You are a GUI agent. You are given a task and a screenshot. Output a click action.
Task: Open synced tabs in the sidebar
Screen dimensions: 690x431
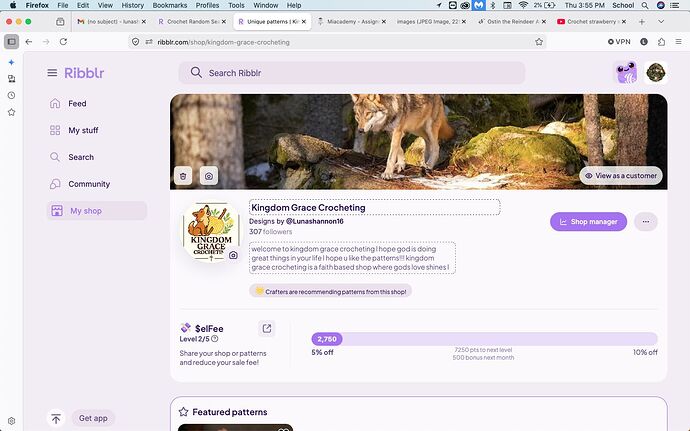(x=11, y=79)
